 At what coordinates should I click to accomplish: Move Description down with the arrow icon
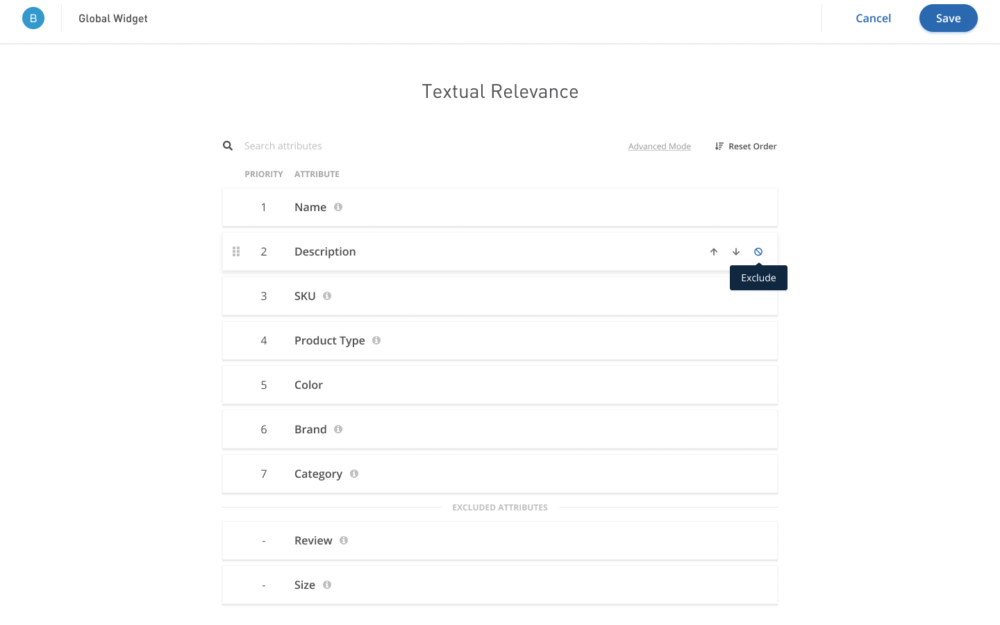736,252
